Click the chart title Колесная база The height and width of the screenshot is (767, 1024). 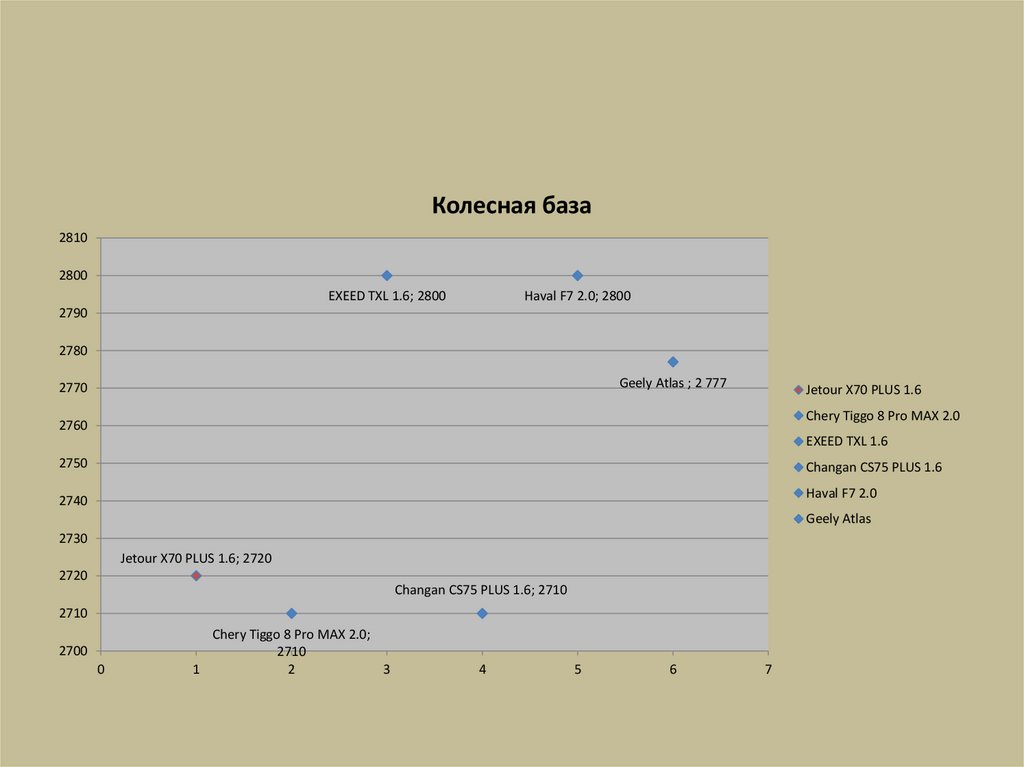511,205
